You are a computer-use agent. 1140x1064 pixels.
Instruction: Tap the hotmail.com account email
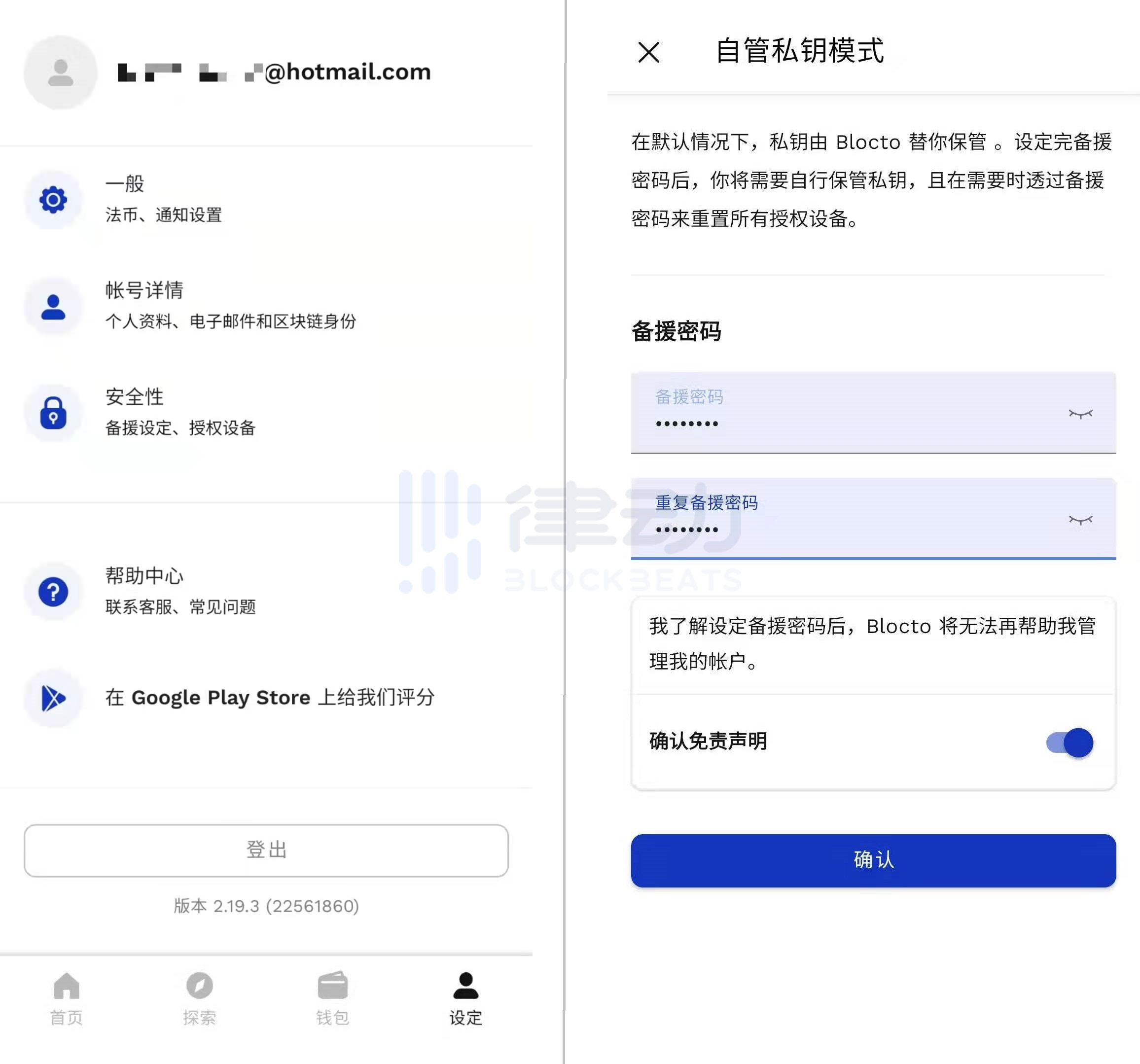[x=274, y=72]
